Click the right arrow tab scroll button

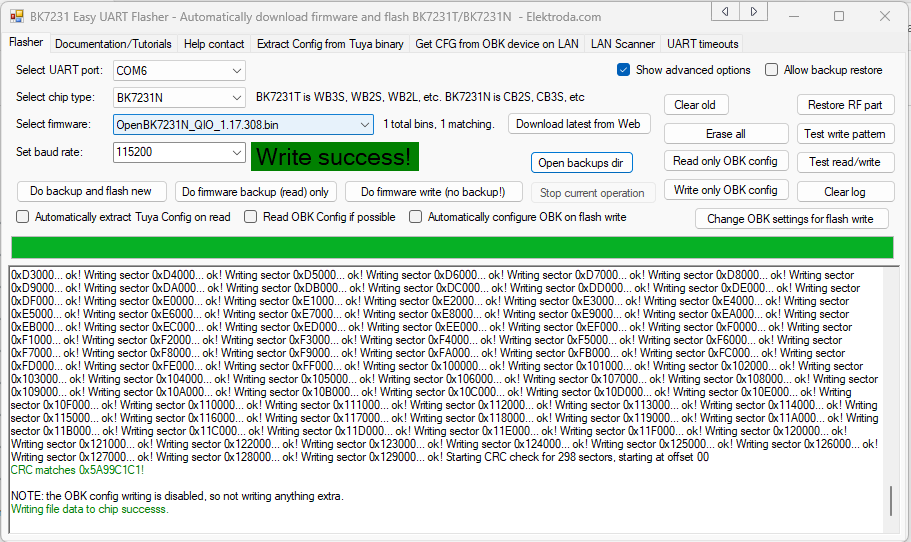(754, 11)
